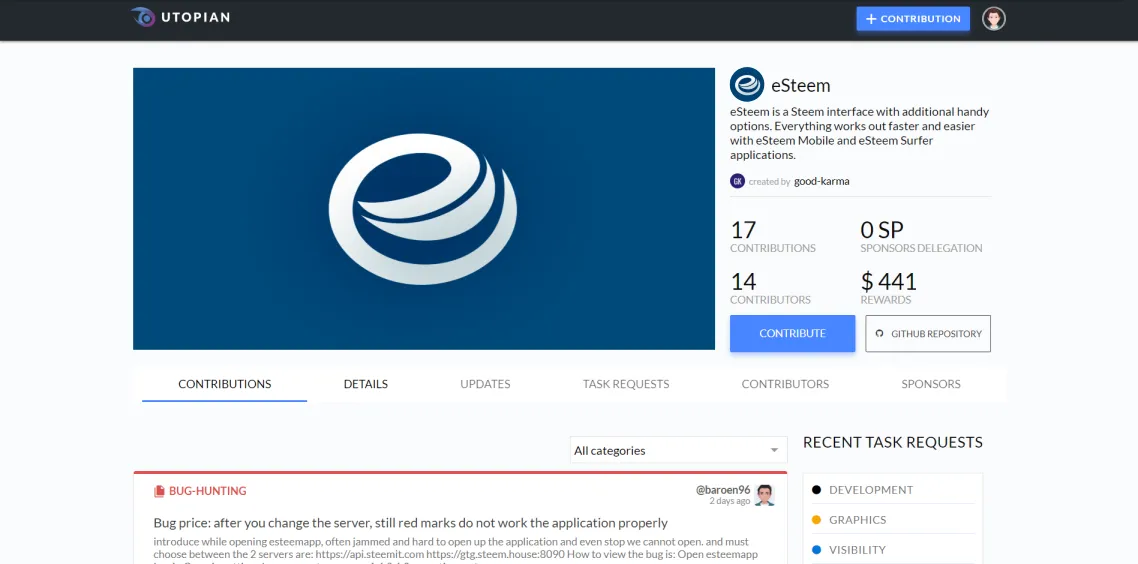The height and width of the screenshot is (564, 1138).
Task: Click the blue Visibility category dot
Action: click(x=816, y=549)
